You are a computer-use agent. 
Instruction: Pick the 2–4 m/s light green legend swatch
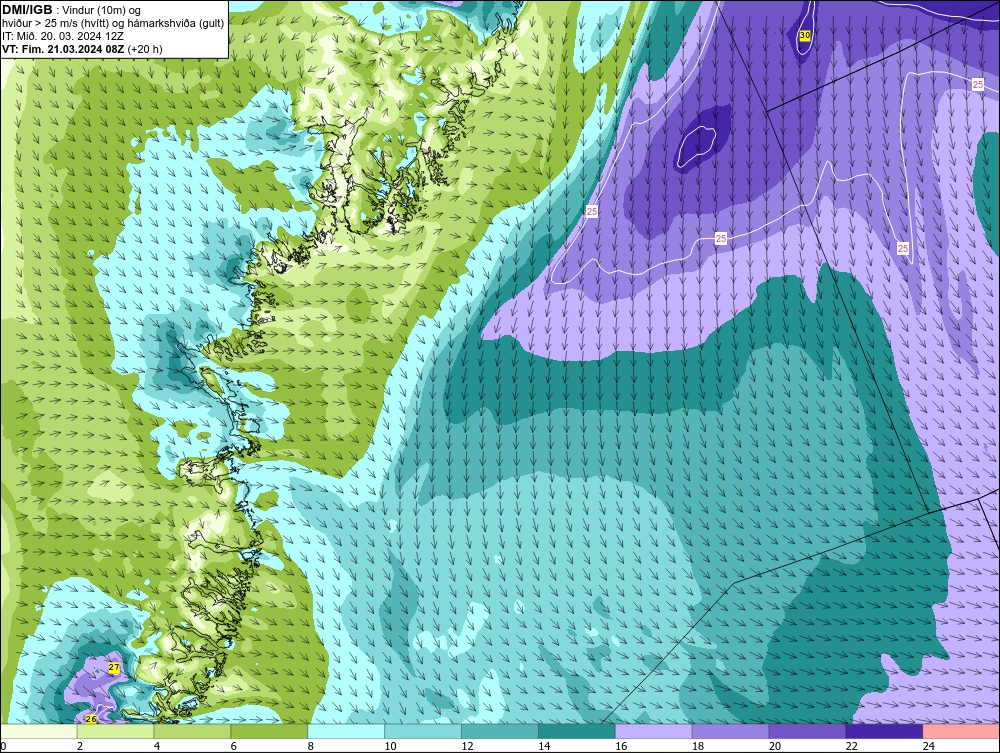[x=115, y=731]
